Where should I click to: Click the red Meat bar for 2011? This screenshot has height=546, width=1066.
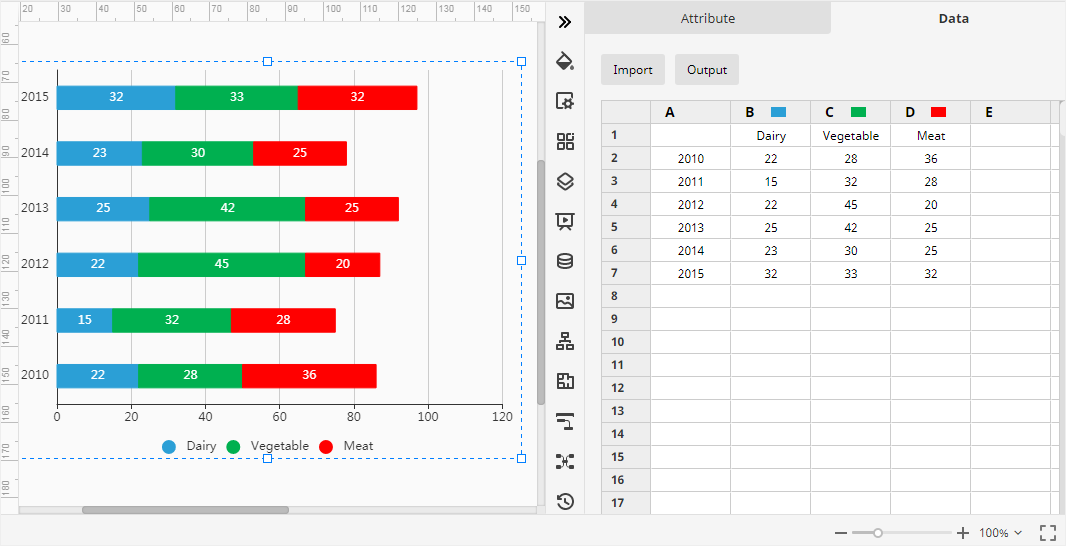tap(283, 320)
